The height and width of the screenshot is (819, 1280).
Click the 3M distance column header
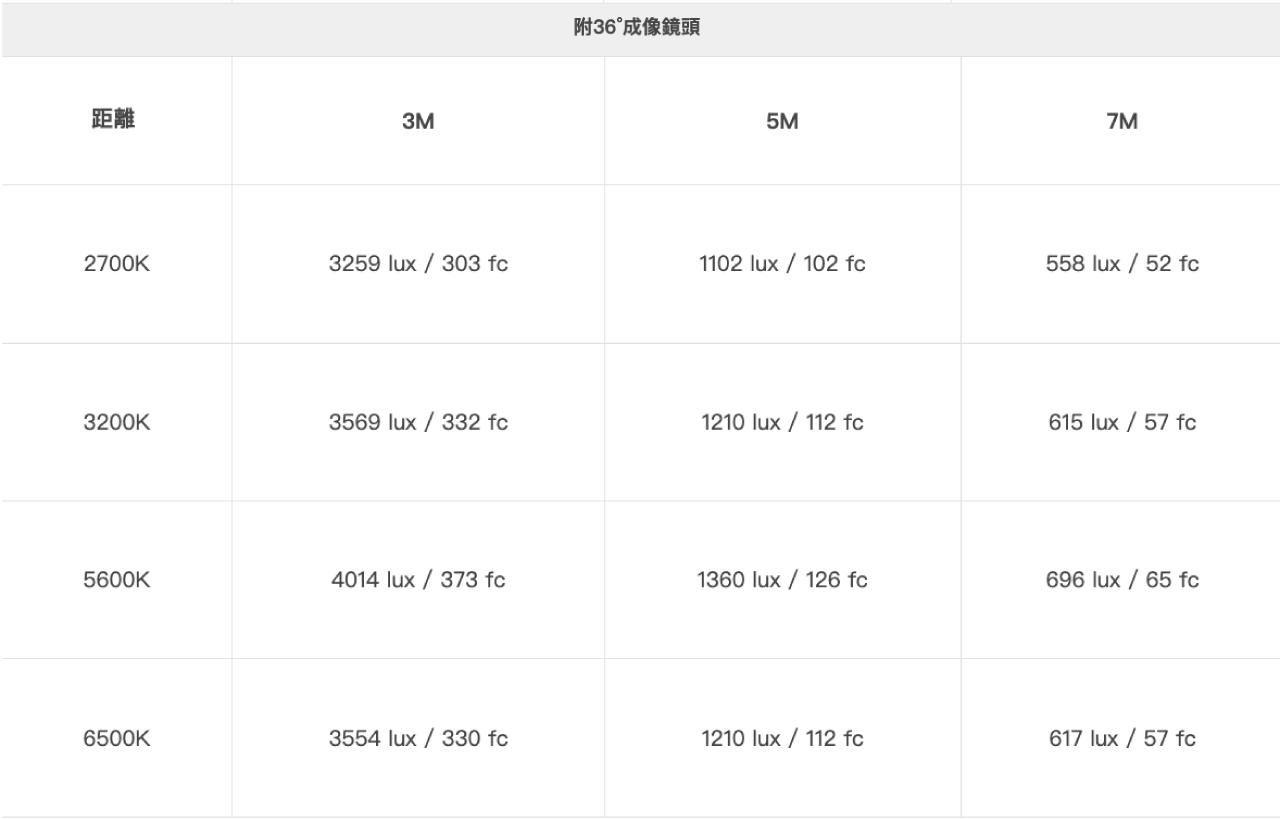pyautogui.click(x=418, y=121)
